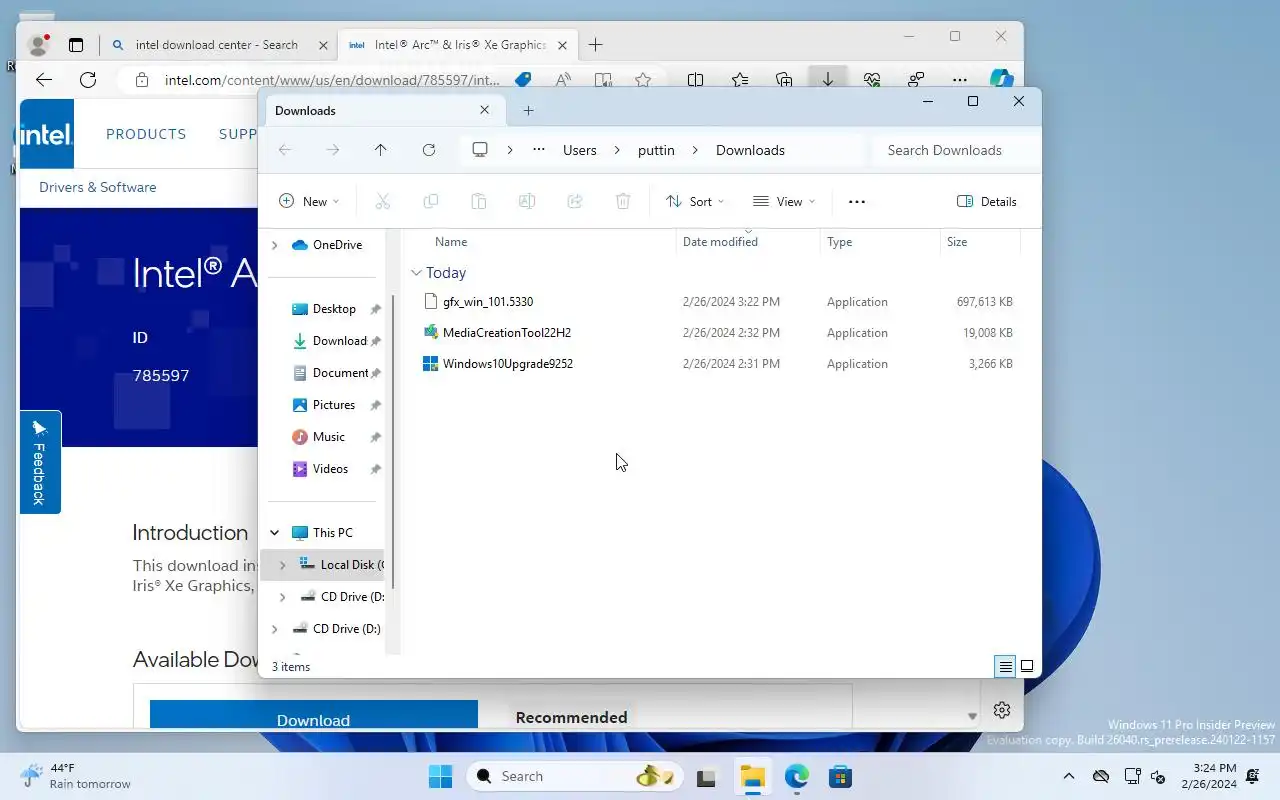Open Edge Copilot sidebar icon

coord(1002,79)
